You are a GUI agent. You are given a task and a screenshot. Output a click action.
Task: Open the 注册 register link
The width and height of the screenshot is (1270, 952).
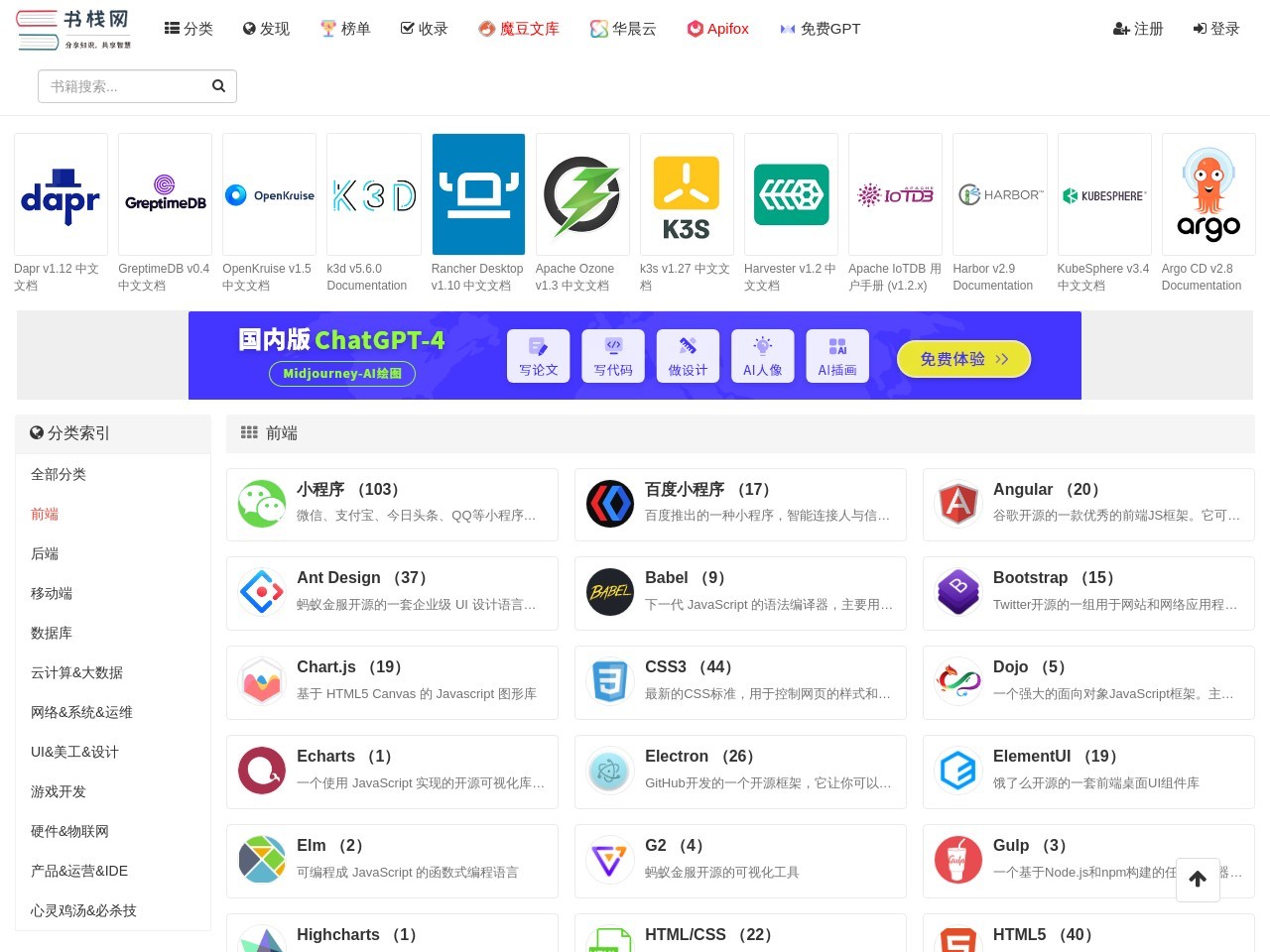coord(1138,29)
